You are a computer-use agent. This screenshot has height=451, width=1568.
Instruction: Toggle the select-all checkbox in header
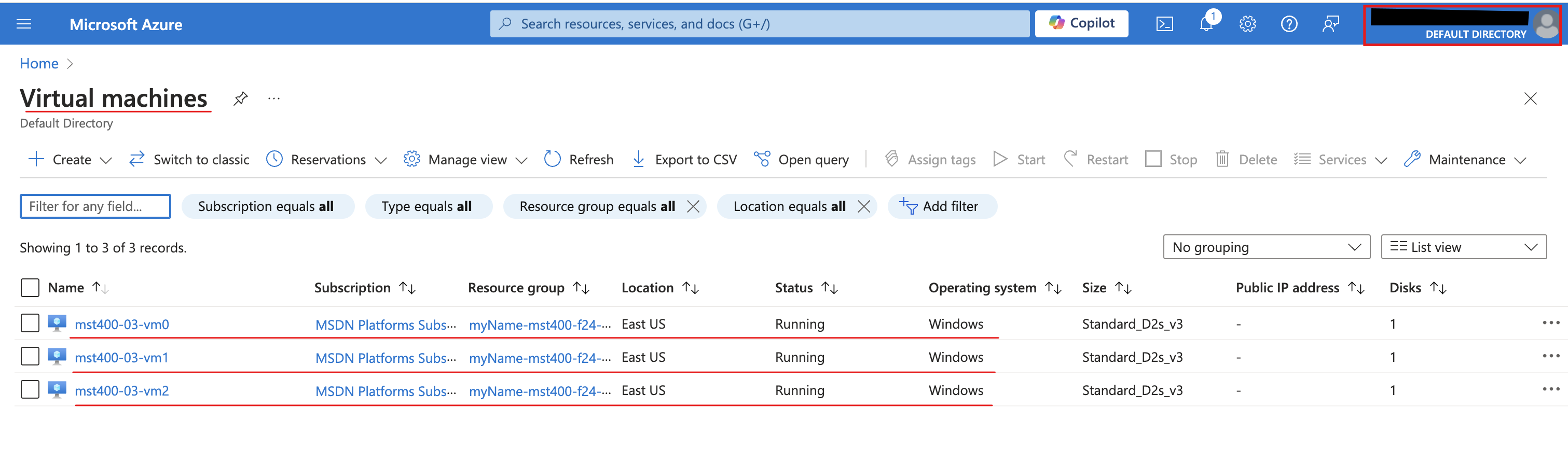30,288
